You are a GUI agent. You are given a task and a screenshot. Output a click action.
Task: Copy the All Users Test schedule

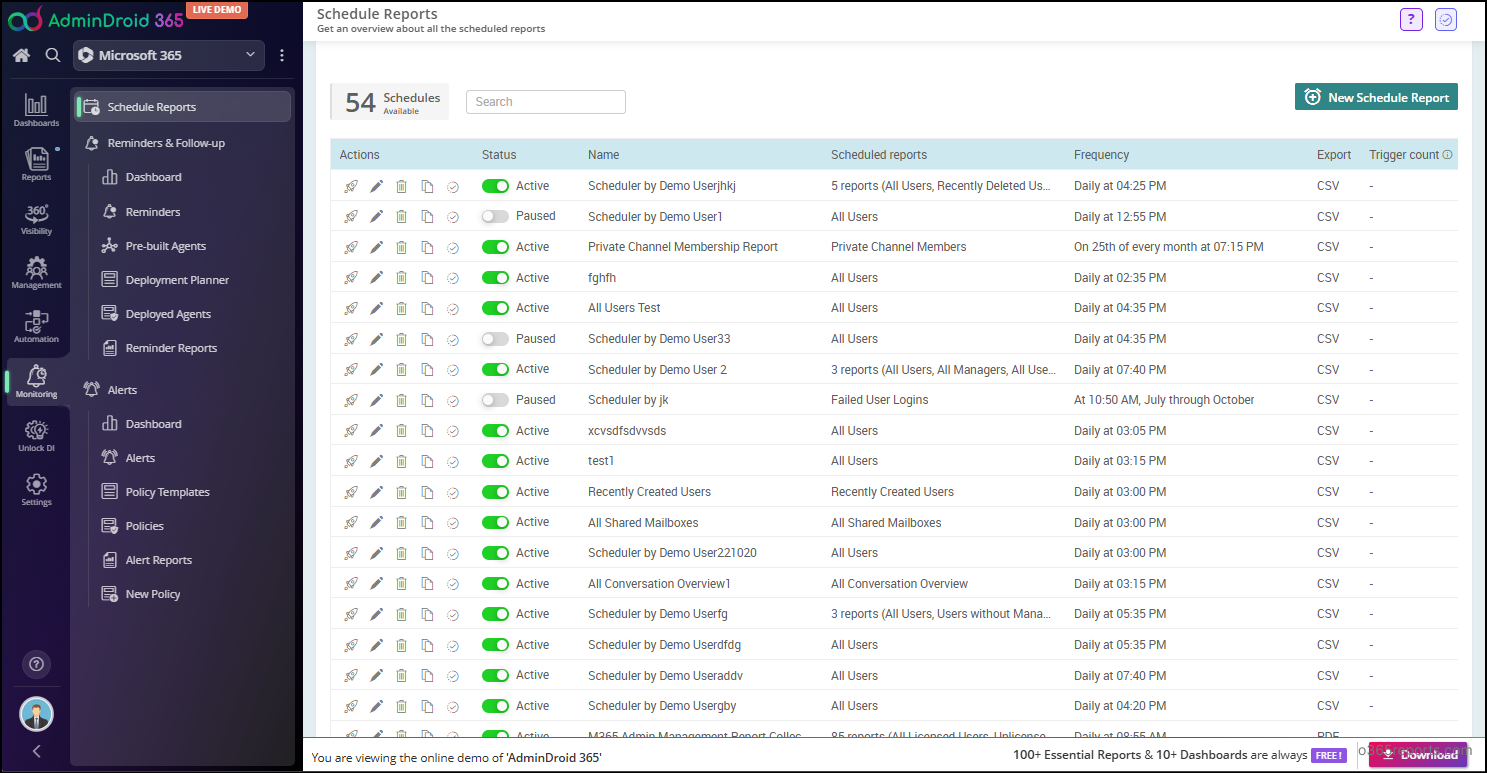tap(427, 308)
